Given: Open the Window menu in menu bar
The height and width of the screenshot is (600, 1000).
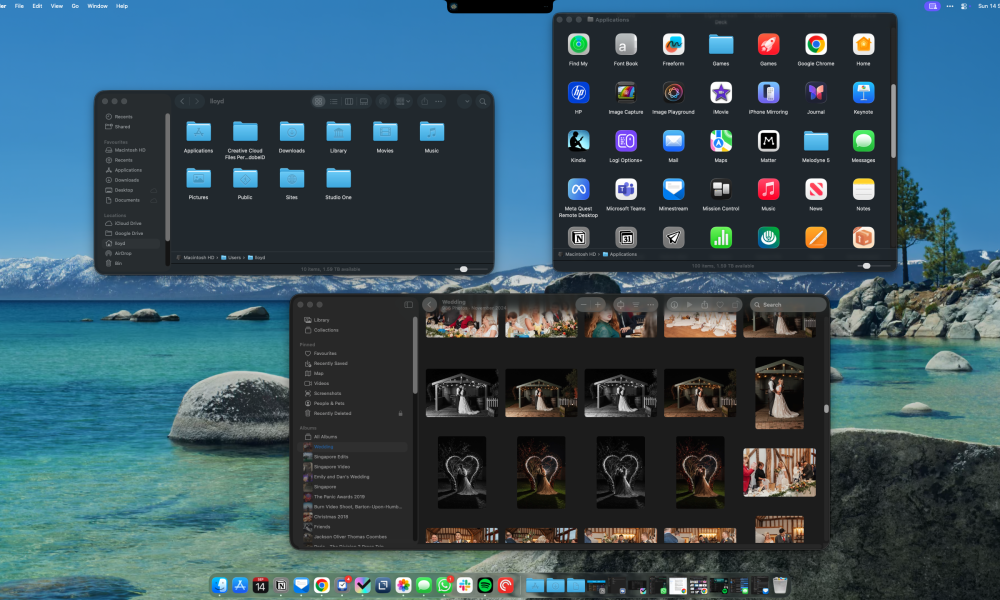Looking at the screenshot, I should pyautogui.click(x=97, y=6).
